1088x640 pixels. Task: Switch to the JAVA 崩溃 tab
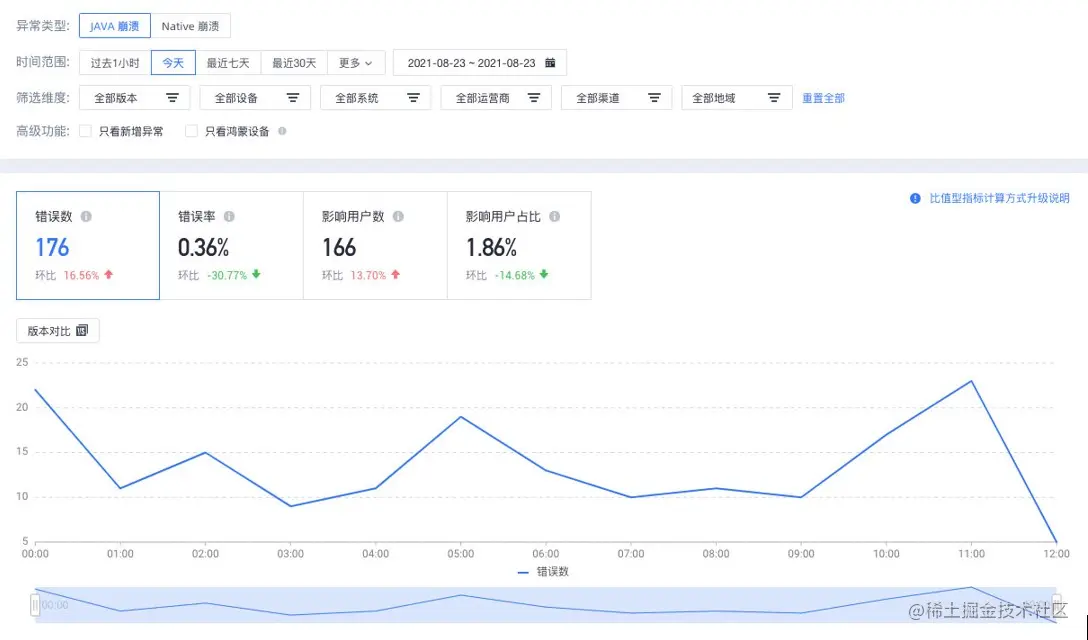click(x=114, y=26)
